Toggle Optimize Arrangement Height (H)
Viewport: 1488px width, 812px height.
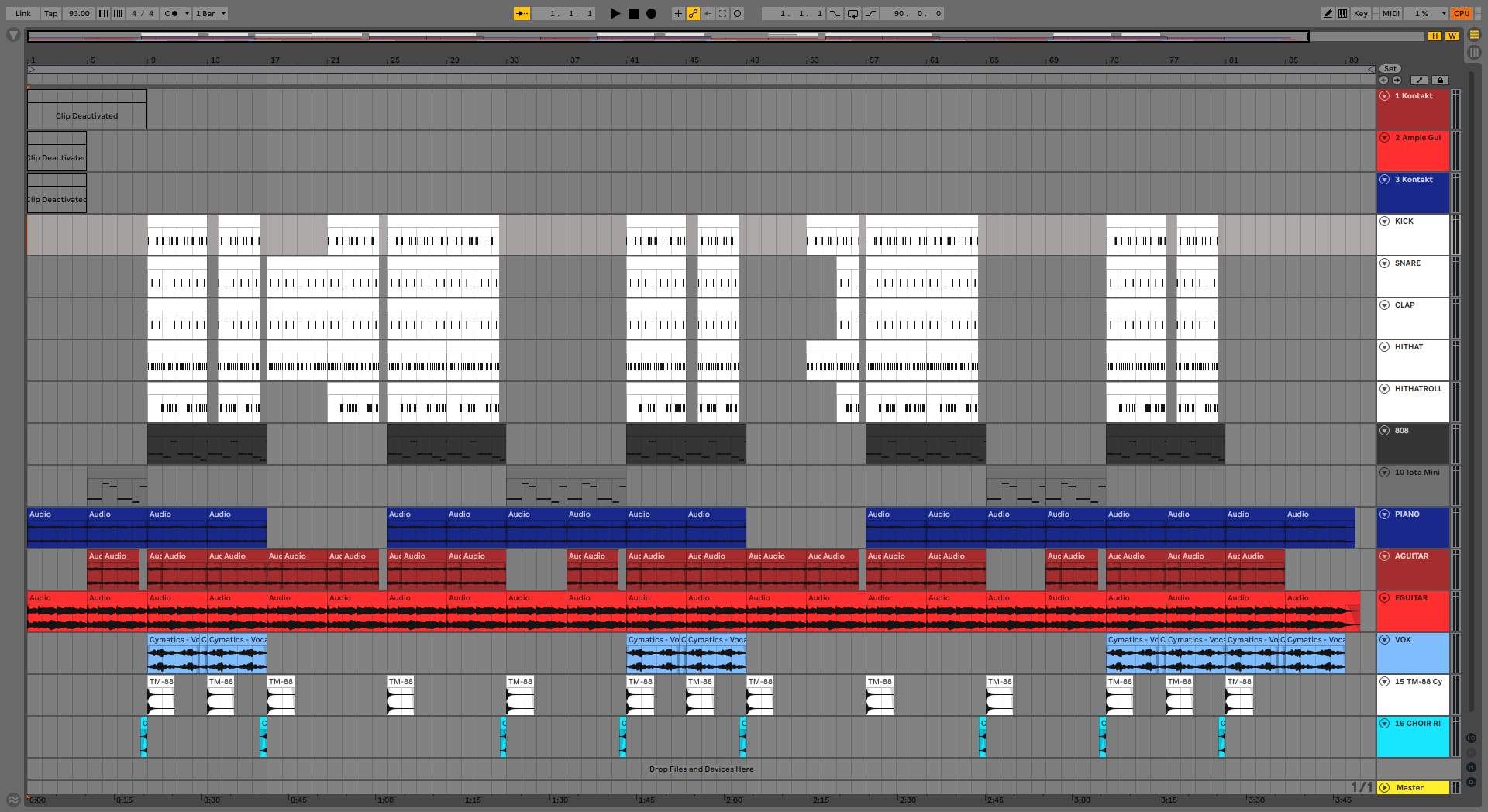coord(1435,36)
